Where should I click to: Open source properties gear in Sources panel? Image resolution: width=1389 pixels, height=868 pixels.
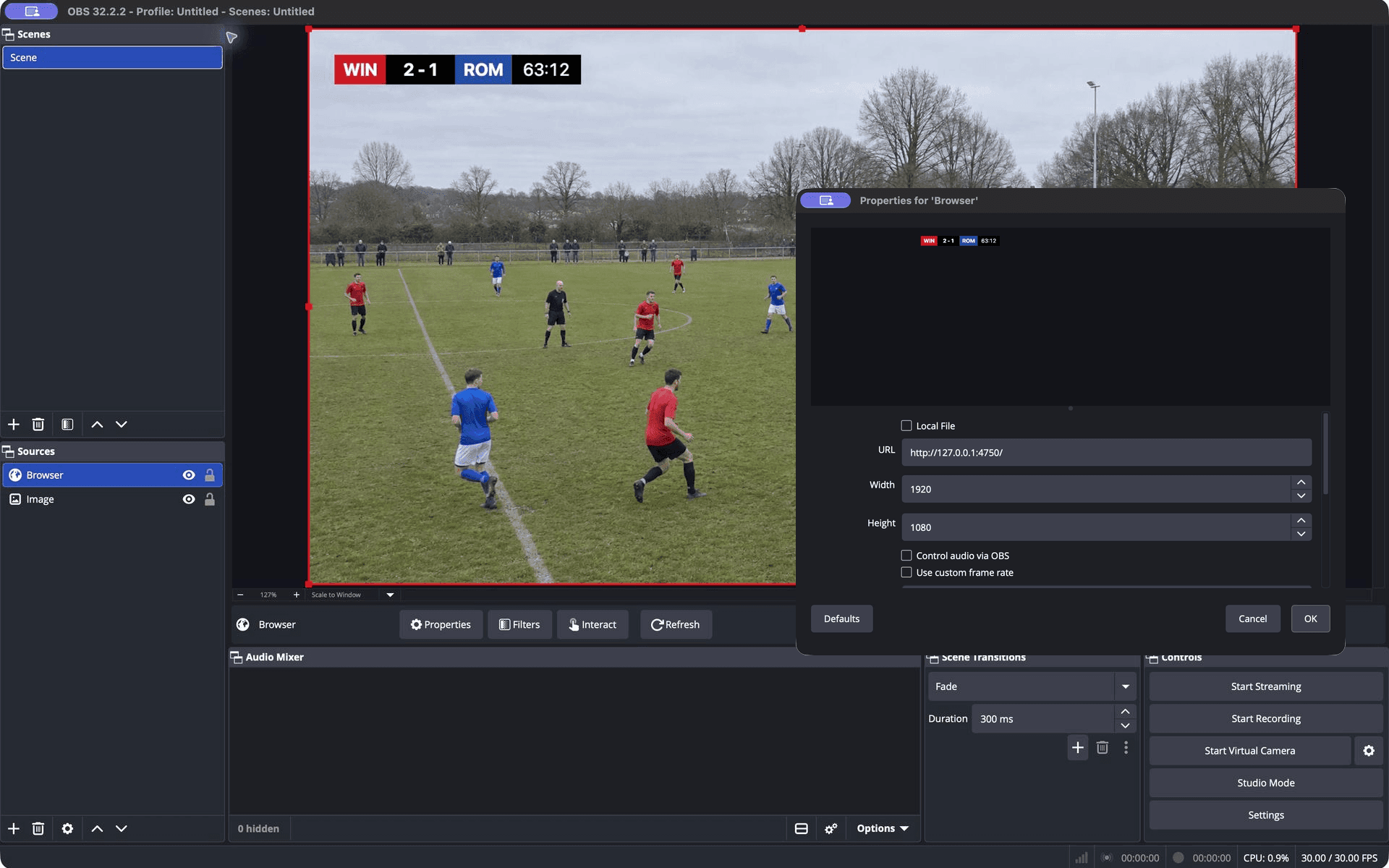(x=67, y=828)
